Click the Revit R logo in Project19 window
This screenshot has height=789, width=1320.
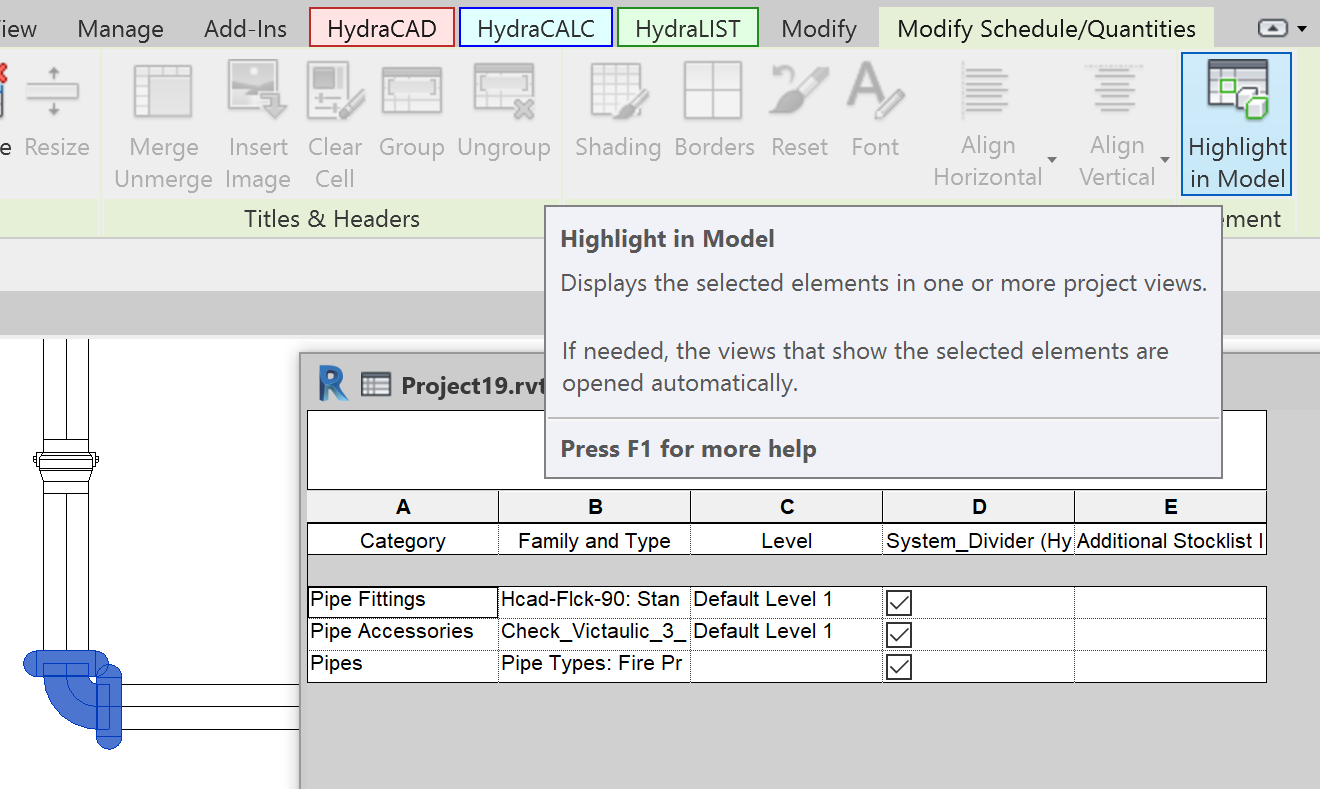[x=333, y=384]
